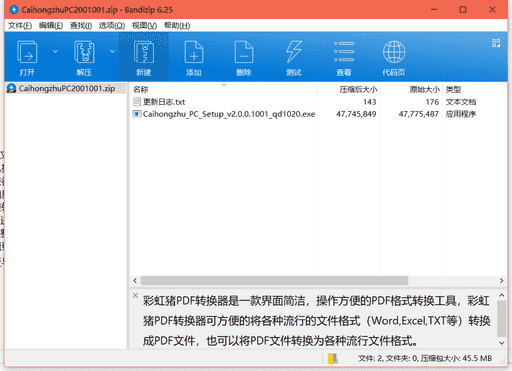Click the yellow zip archive icon in status bar
Image resolution: width=512 pixels, height=371 pixels.
(333, 359)
